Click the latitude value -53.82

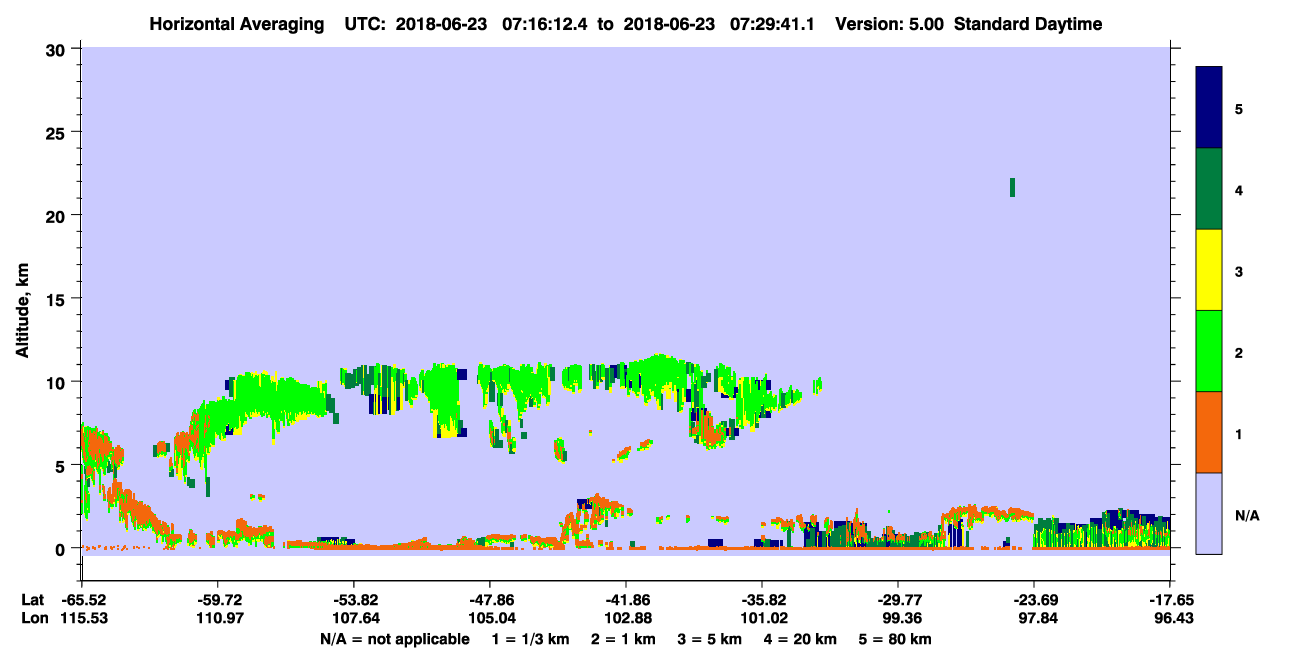pos(354,600)
